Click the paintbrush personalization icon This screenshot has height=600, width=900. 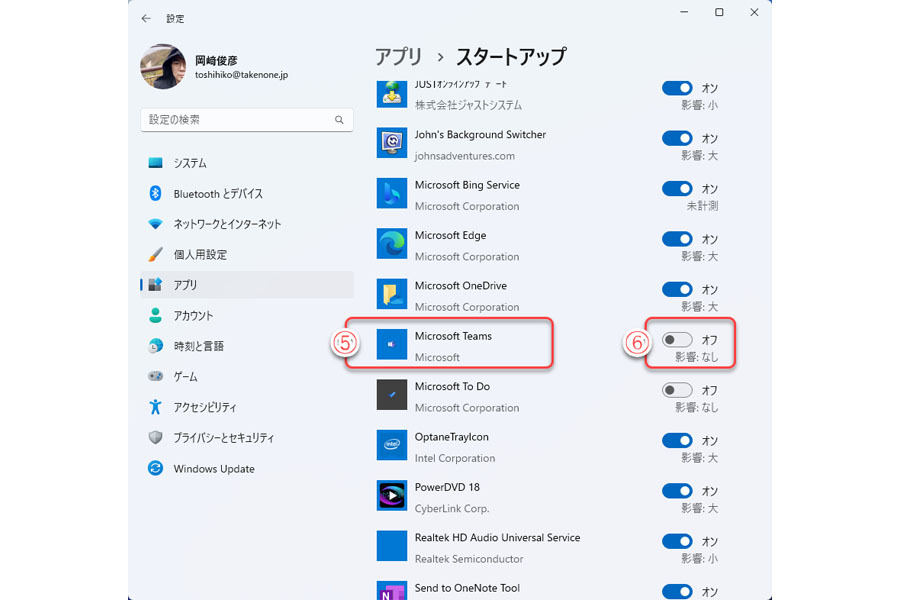click(x=156, y=254)
